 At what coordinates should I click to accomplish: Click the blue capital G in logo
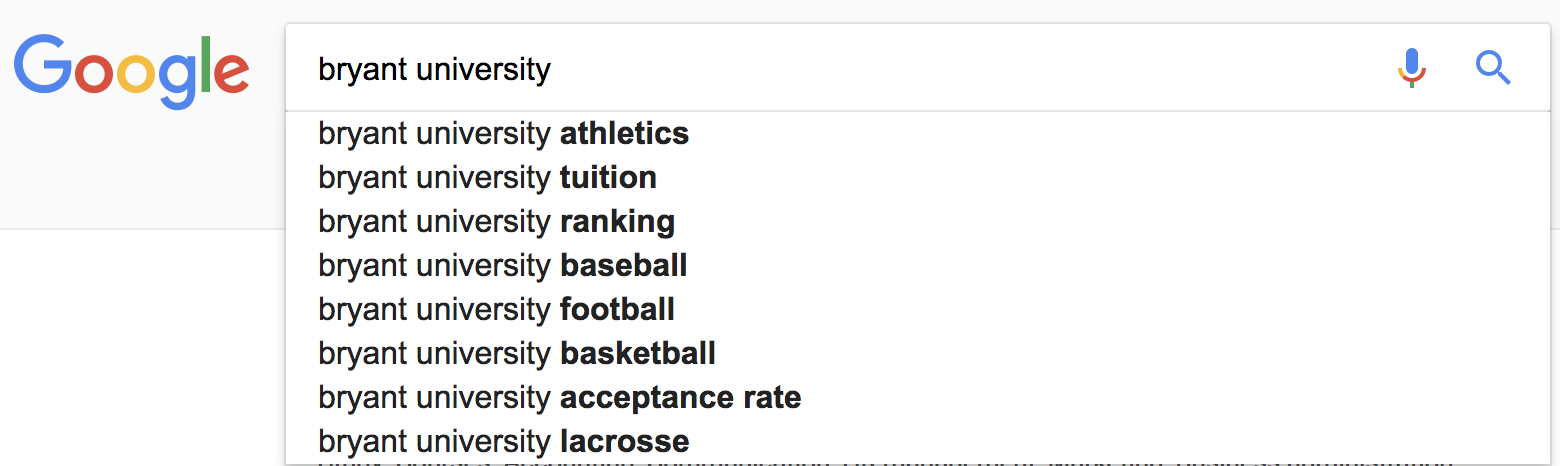click(42, 62)
